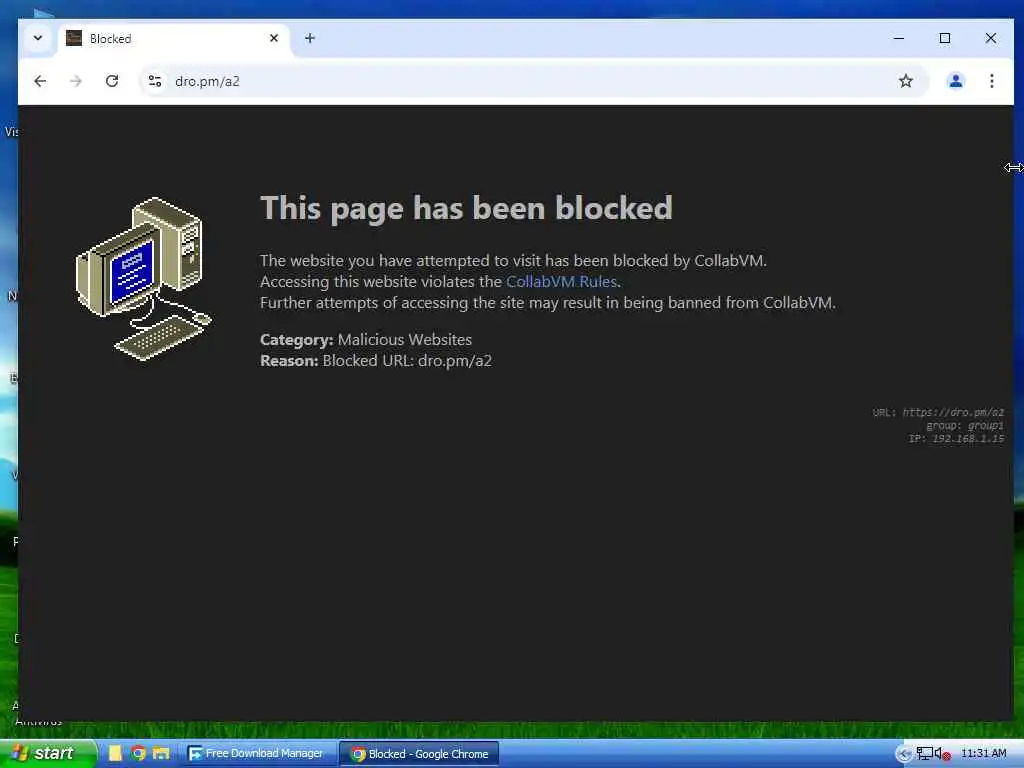This screenshot has width=1024, height=768.
Task: Click the 'group: group1' text
Action: (965, 425)
